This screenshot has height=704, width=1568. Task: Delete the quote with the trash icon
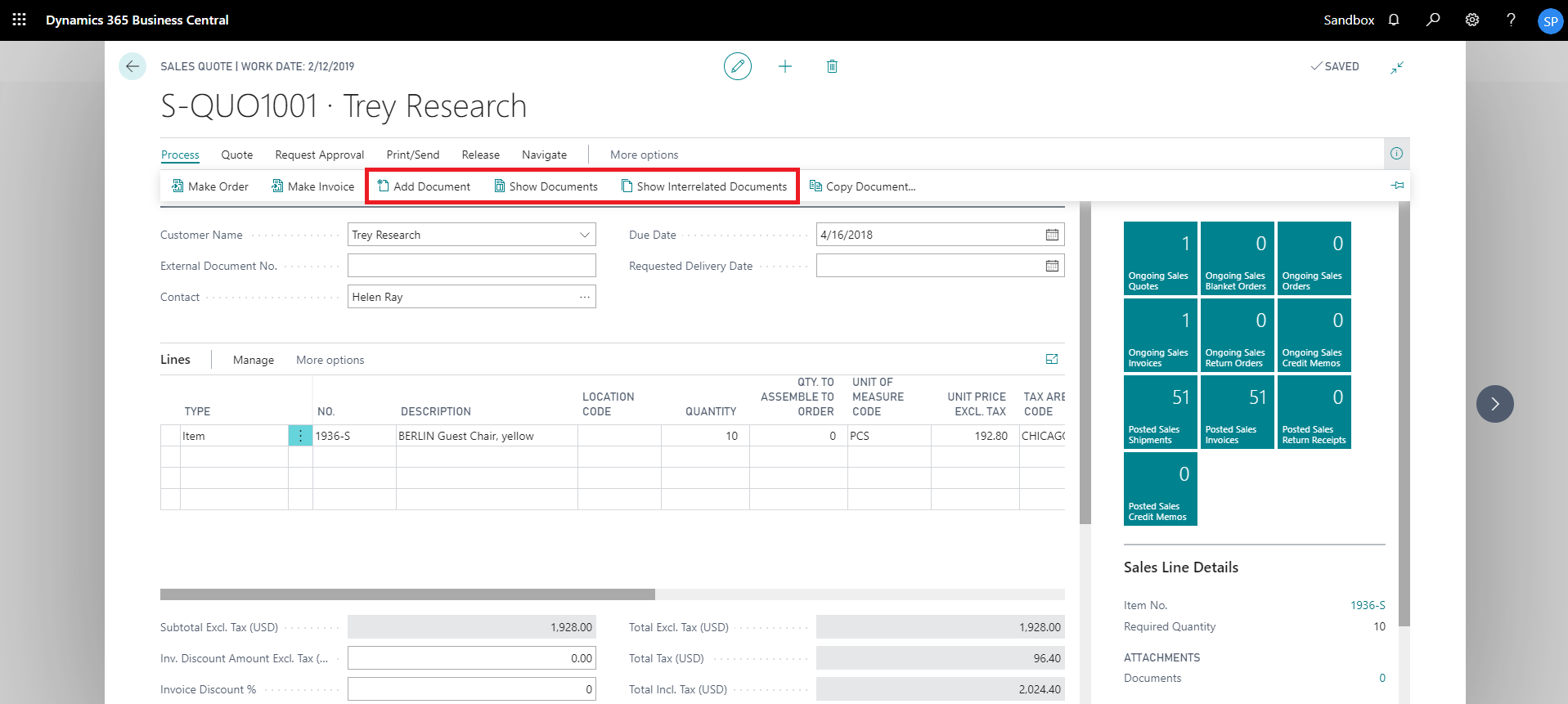[x=832, y=66]
